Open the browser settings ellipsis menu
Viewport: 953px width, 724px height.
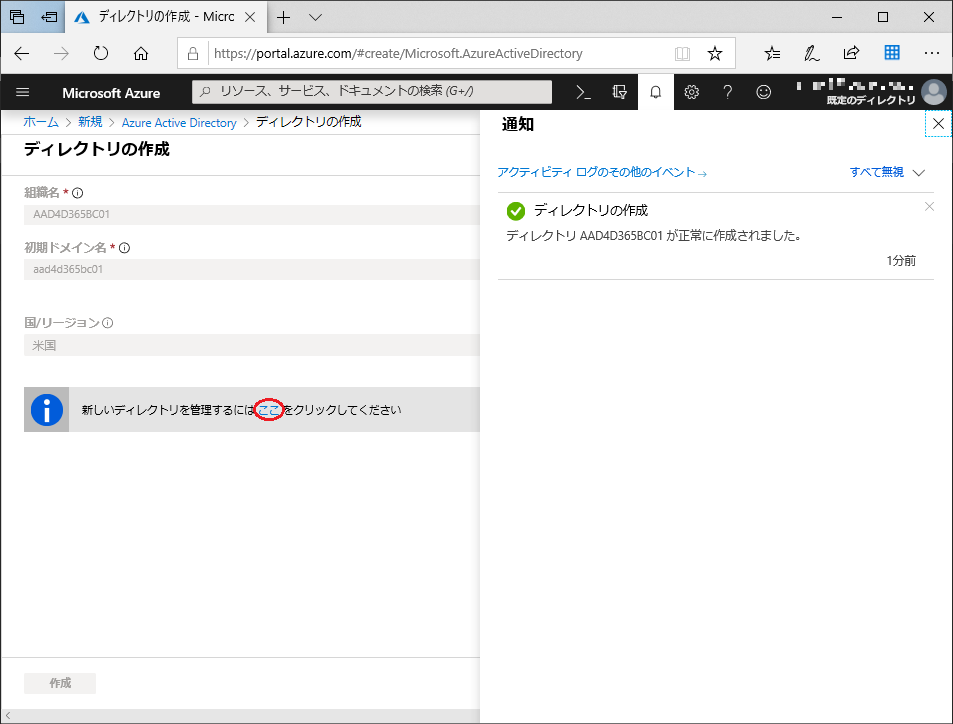(x=932, y=53)
